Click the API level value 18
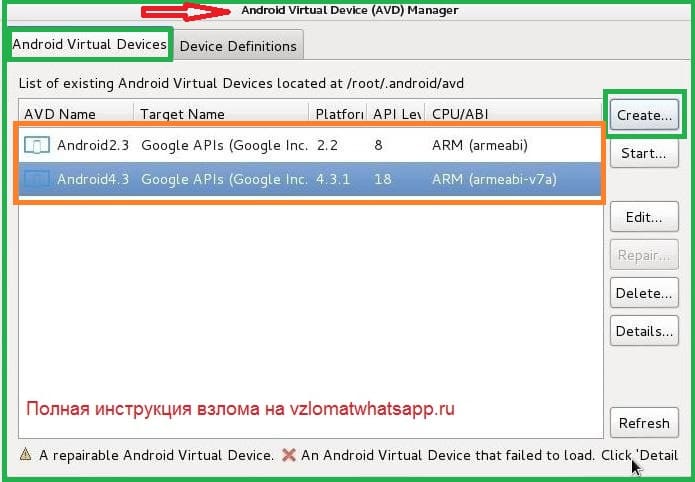Viewport: 695px width, 482px height. [383, 179]
